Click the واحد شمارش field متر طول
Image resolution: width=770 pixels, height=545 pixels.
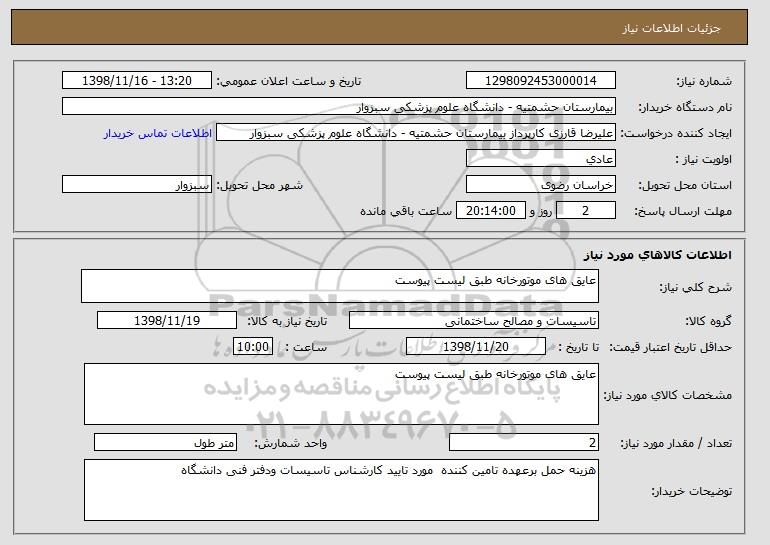point(165,442)
